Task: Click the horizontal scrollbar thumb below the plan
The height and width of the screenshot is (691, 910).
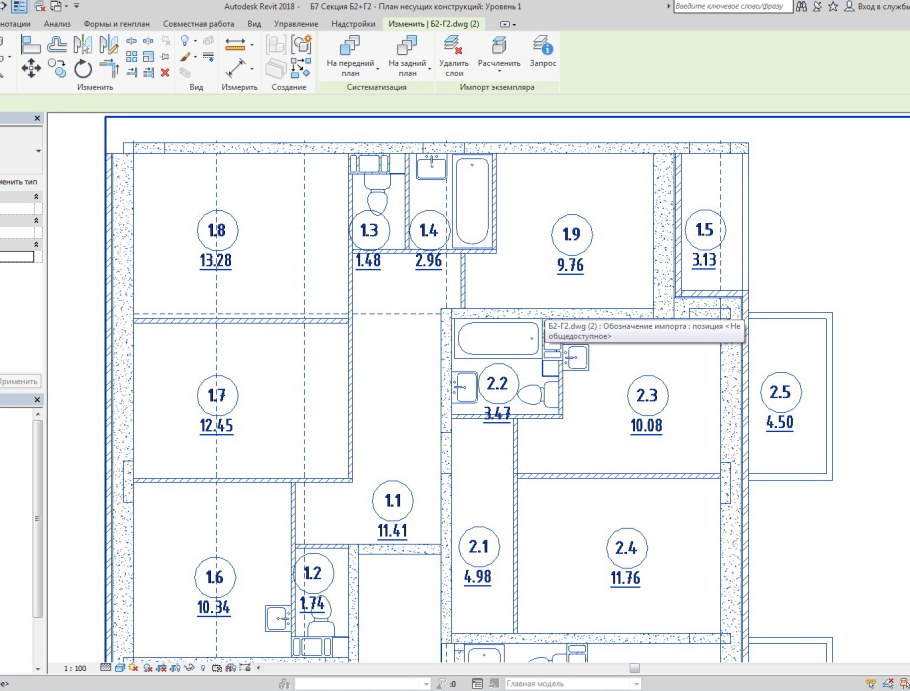Action: (x=633, y=667)
